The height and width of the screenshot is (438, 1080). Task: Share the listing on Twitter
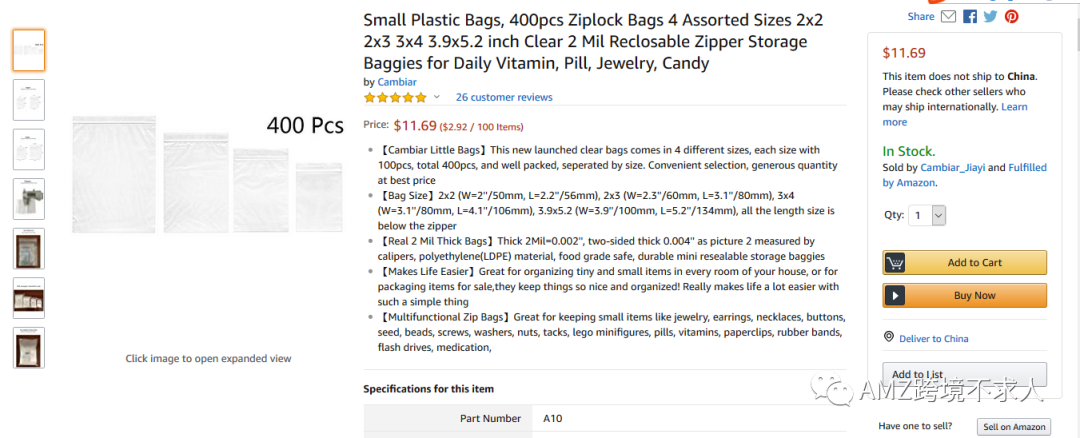point(990,16)
